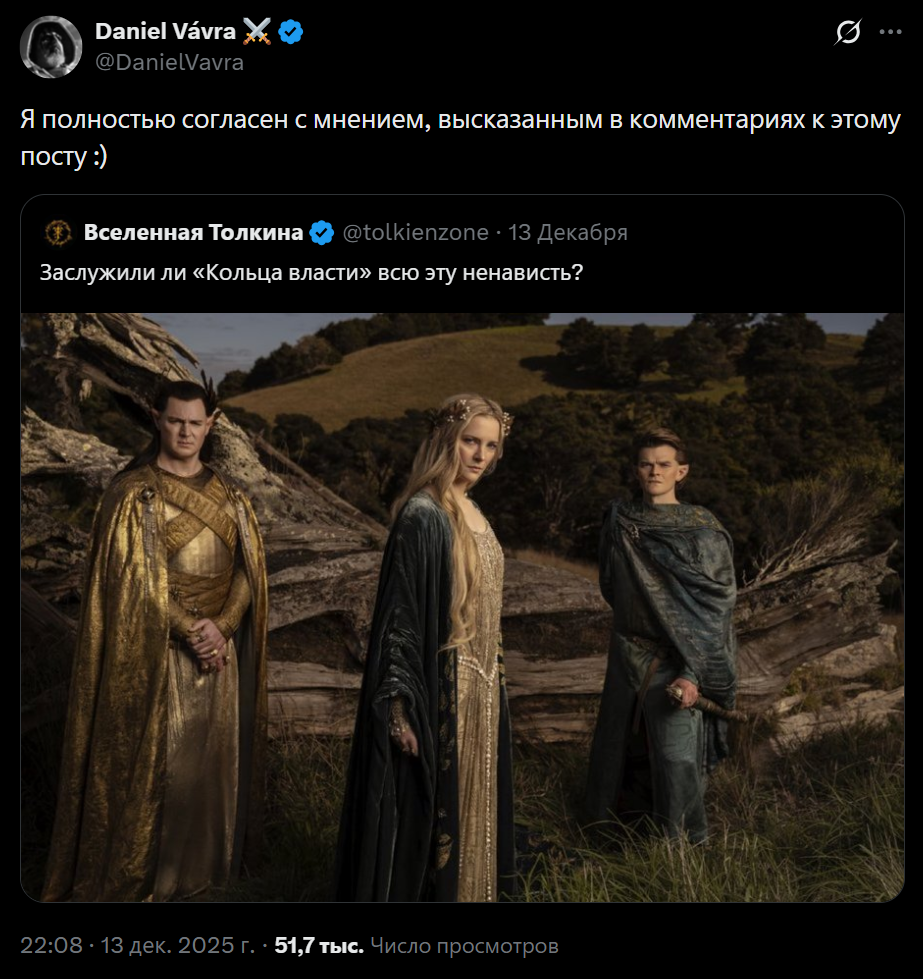Image resolution: width=923 pixels, height=979 pixels.
Task: Open the Grok slashed-circle icon
Action: pyautogui.click(x=848, y=33)
